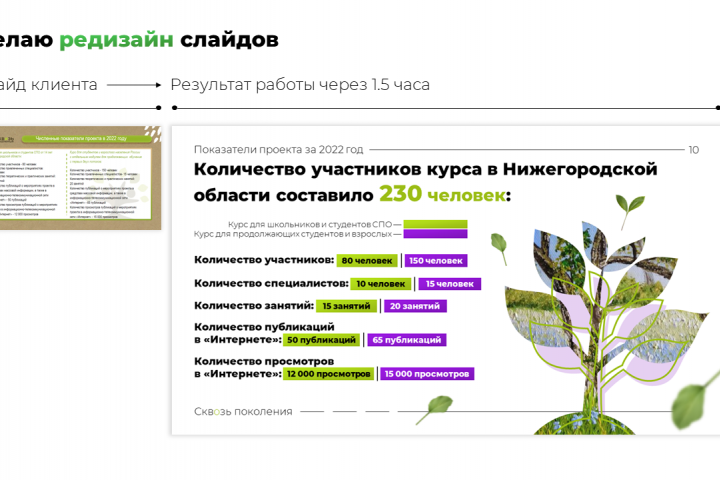Viewport: 720px width, 480px height.
Task: Click the word 'слайдов' in the main heading
Action: tap(229, 40)
